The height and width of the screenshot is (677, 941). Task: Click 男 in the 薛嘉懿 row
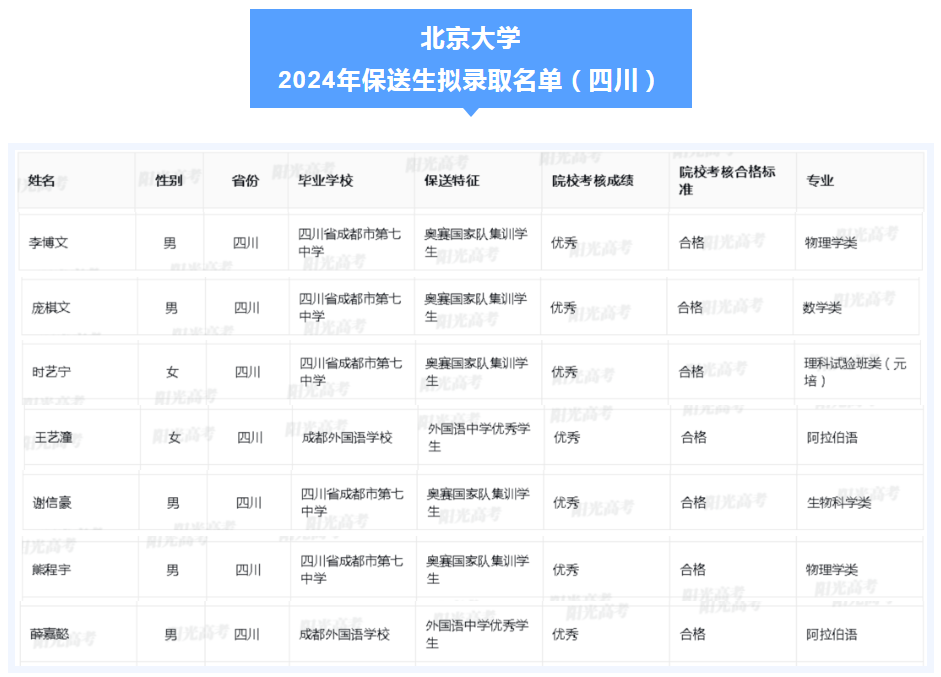[x=171, y=634]
